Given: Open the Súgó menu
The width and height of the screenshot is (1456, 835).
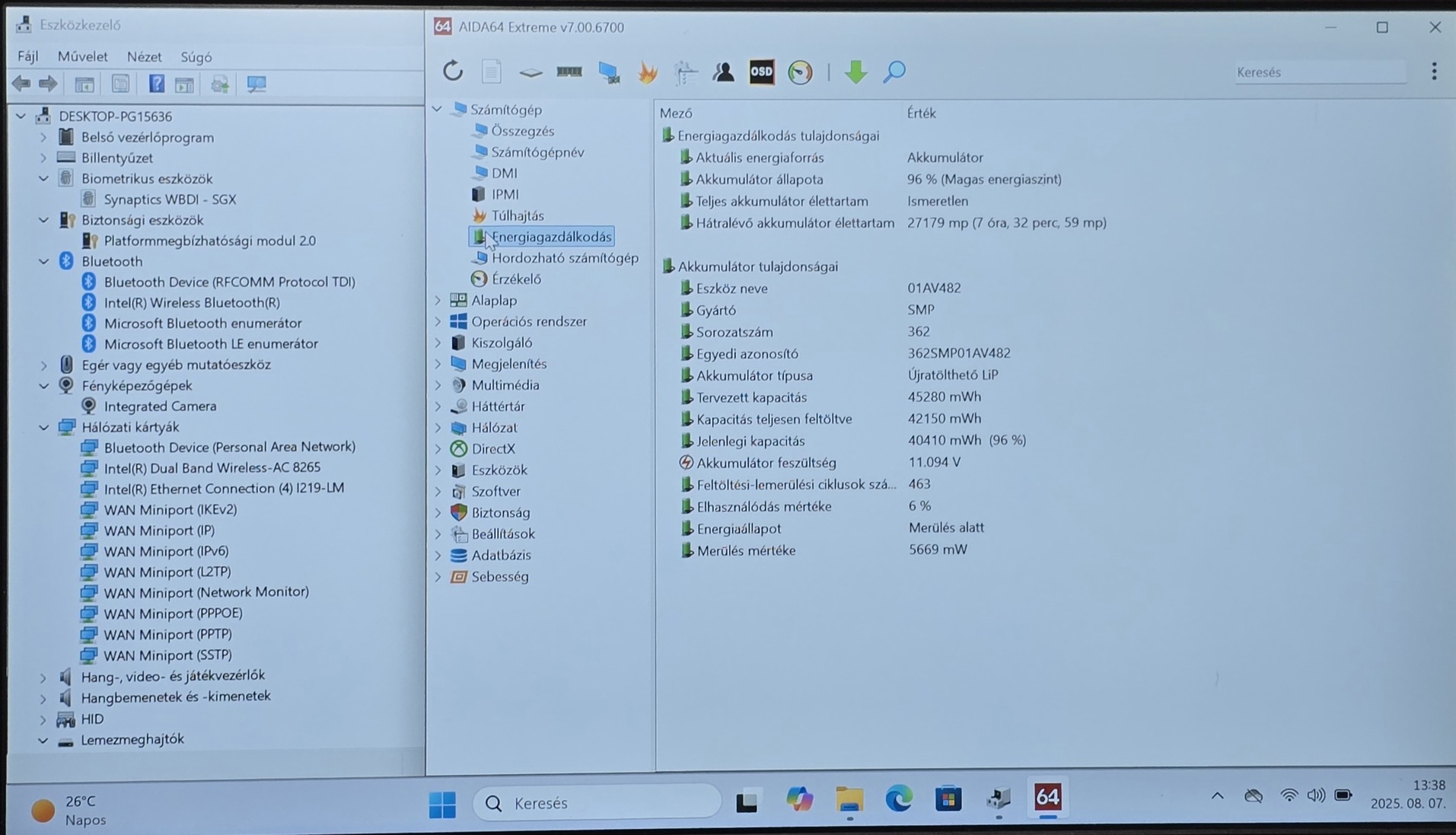Looking at the screenshot, I should (x=196, y=56).
